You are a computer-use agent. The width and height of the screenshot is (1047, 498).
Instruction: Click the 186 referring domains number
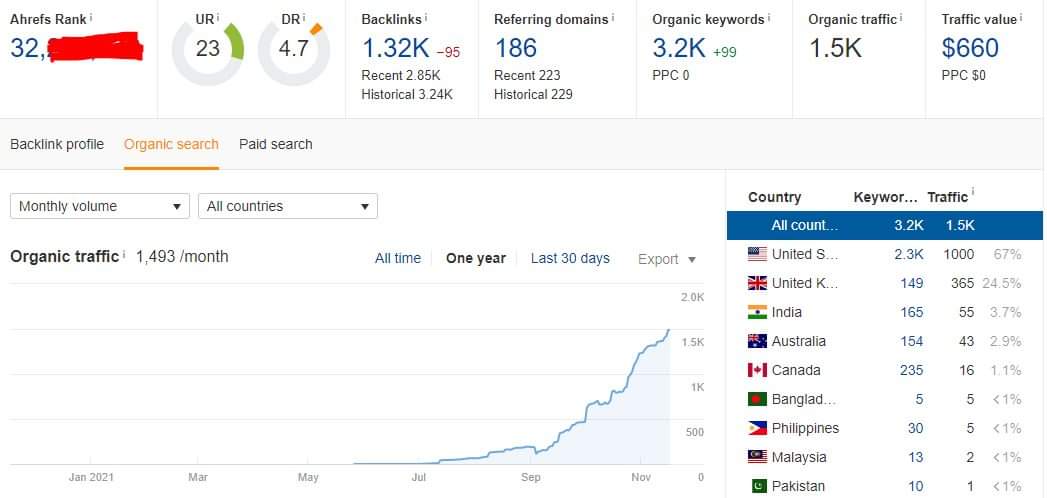click(x=516, y=48)
